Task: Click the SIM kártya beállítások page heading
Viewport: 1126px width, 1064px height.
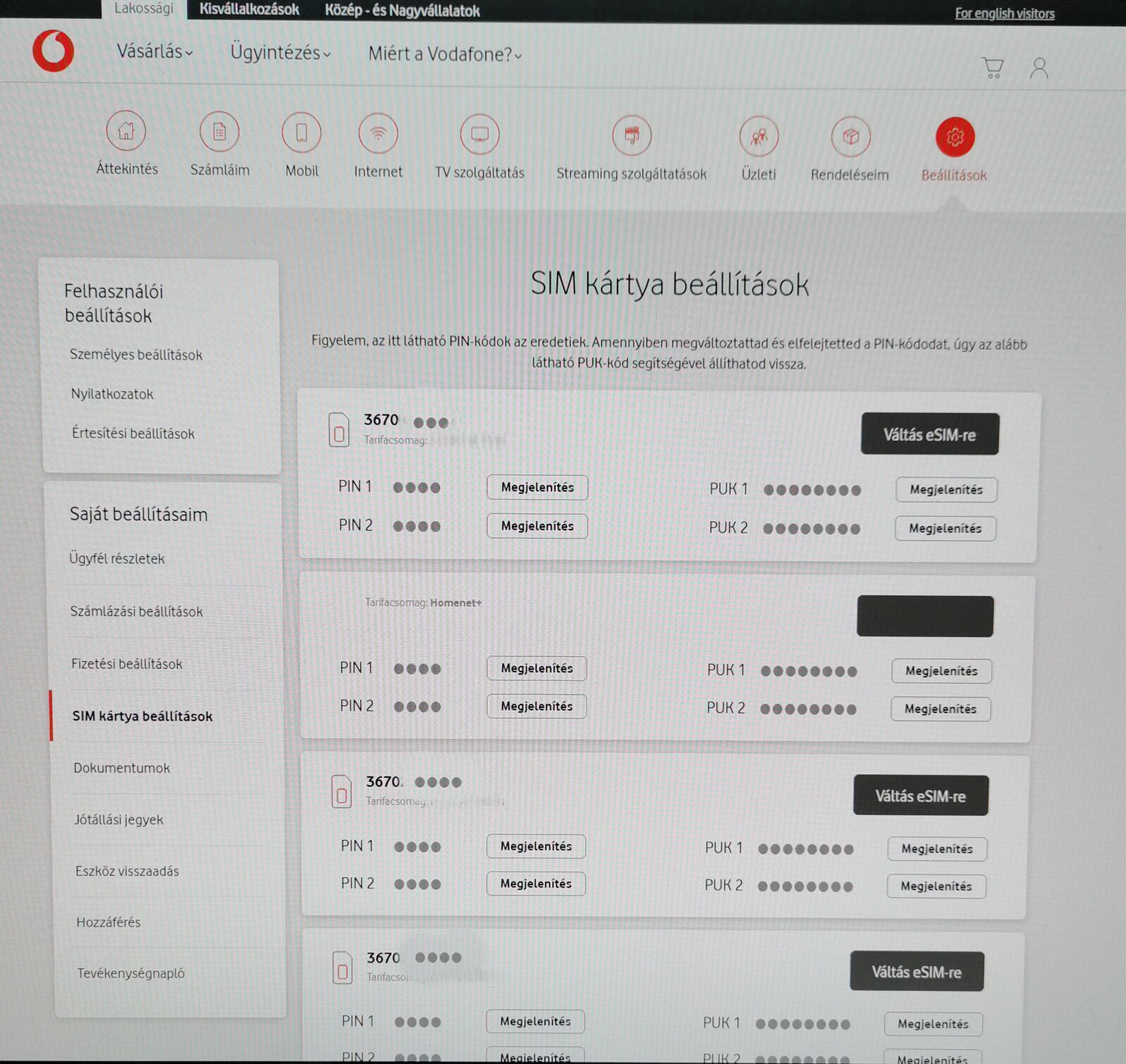Action: (670, 285)
